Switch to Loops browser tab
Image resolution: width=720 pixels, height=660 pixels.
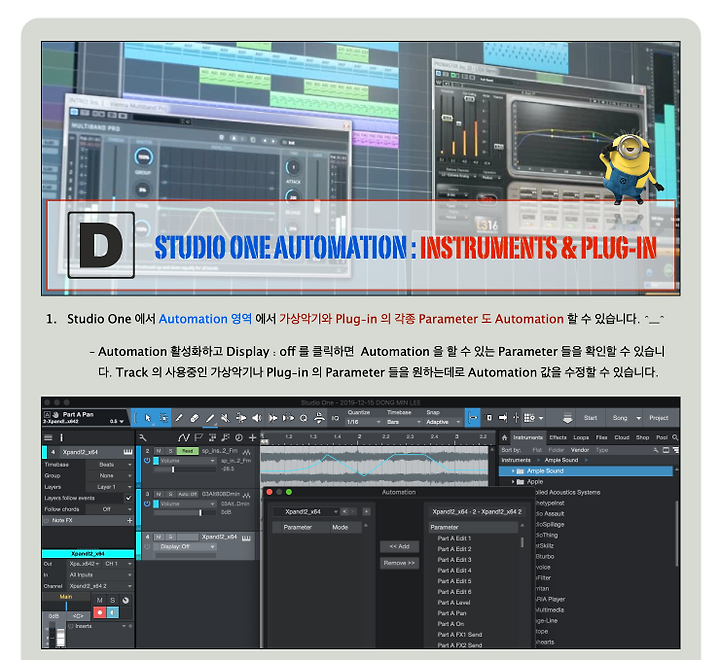tap(581, 438)
